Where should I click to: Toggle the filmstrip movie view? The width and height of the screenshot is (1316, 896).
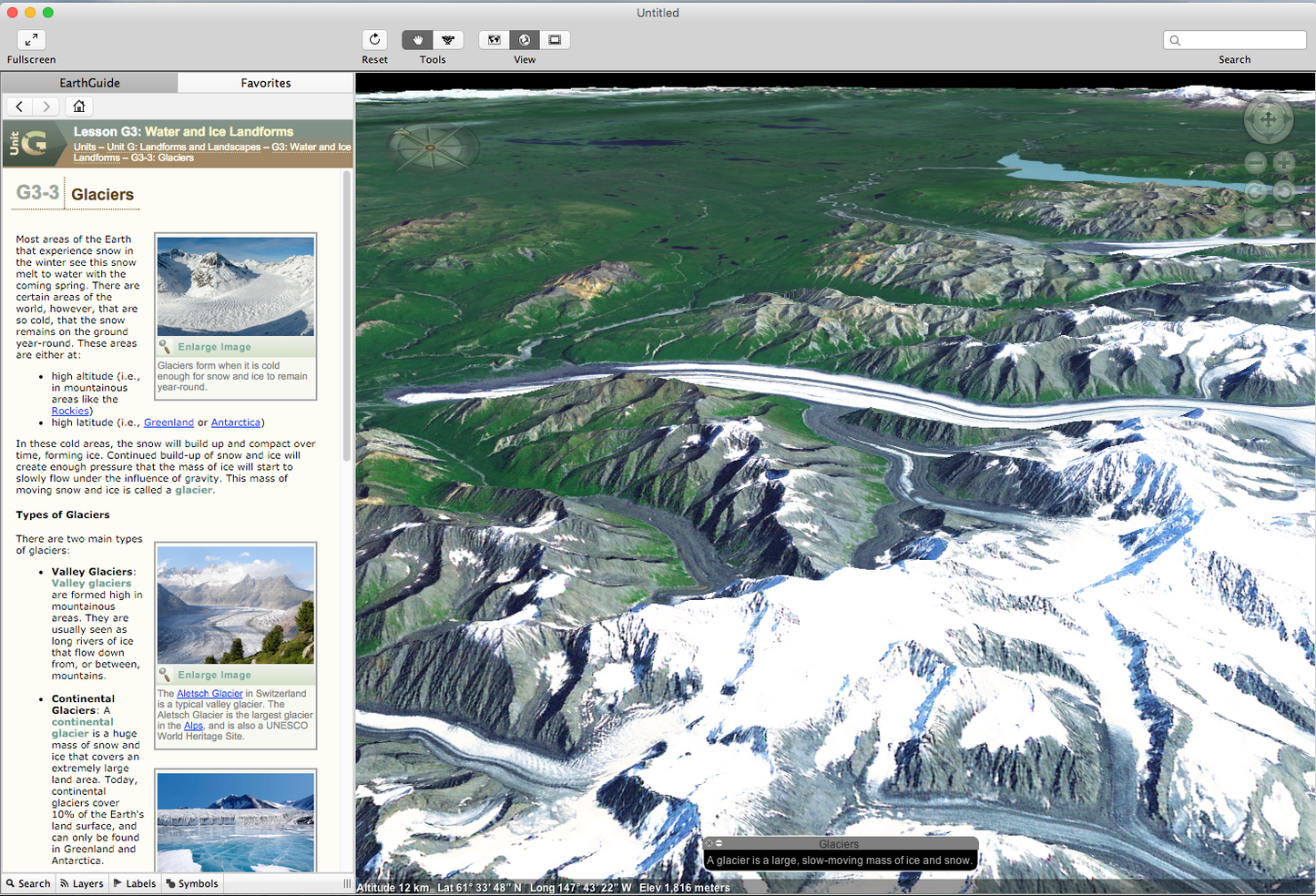tap(555, 40)
